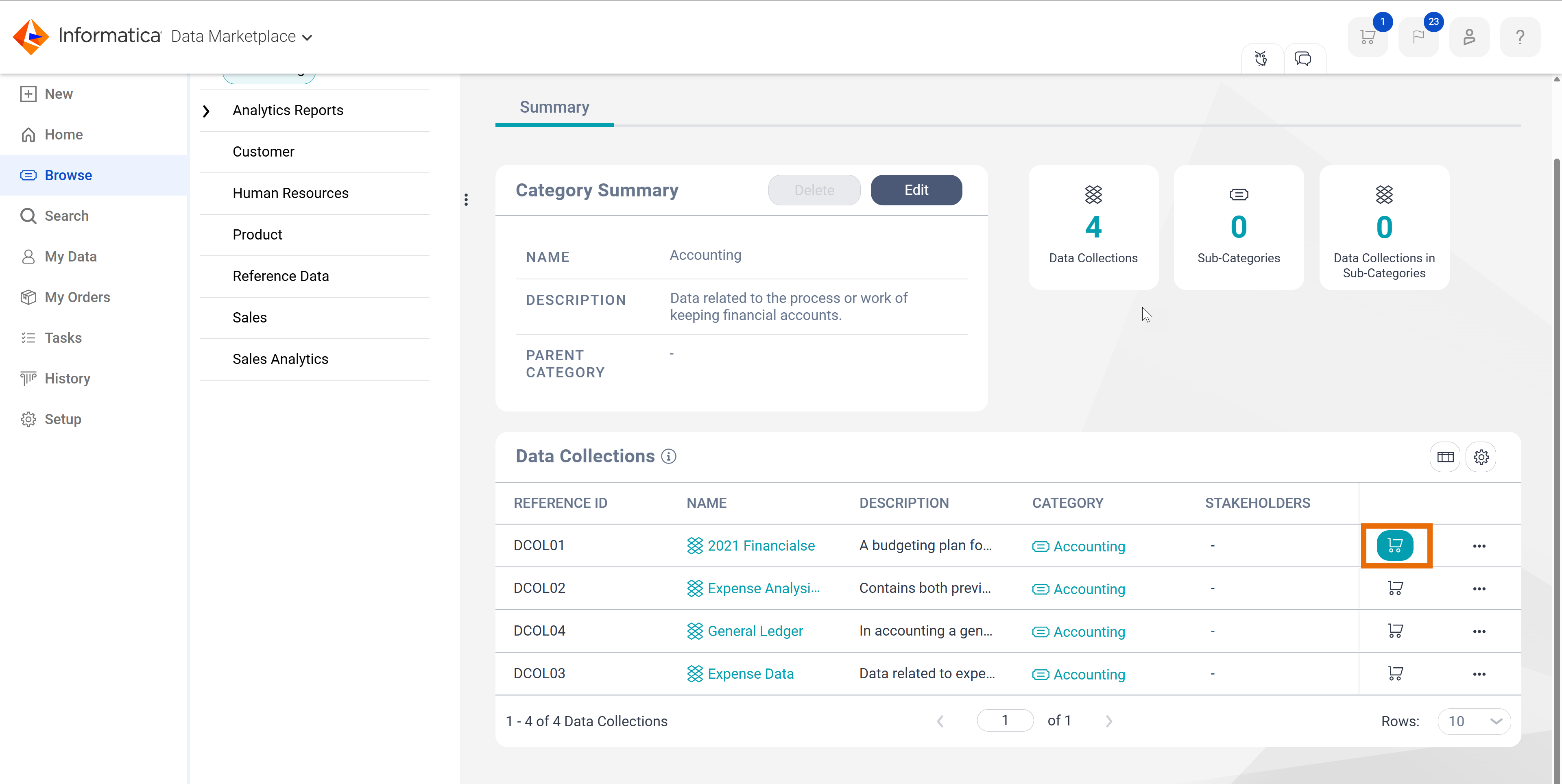Screen dimensions: 1562x784
Task: Open History in left navigation
Action: click(x=94, y=378)
